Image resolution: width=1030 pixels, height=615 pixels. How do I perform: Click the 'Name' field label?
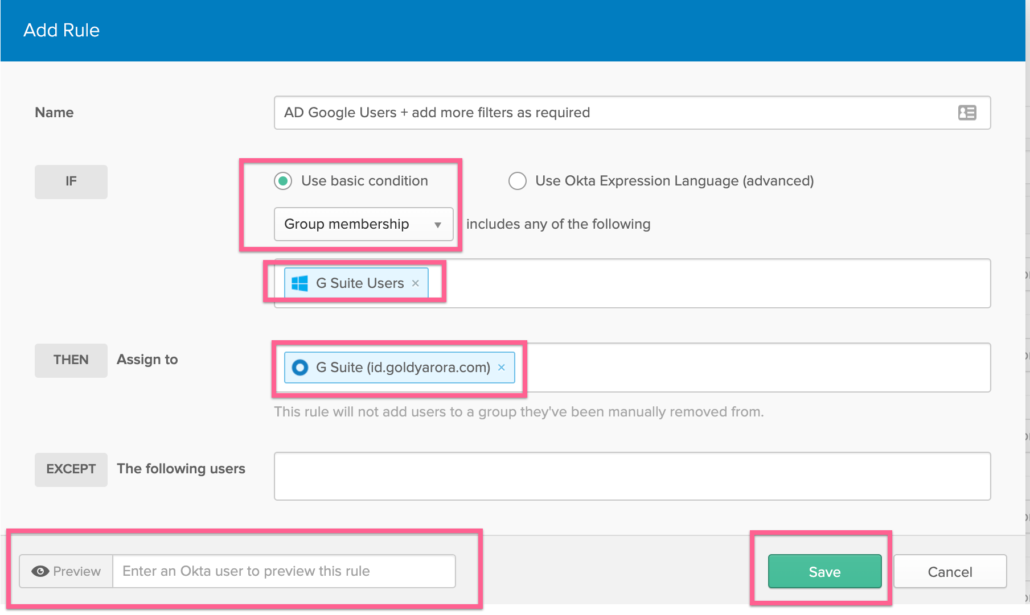click(54, 112)
